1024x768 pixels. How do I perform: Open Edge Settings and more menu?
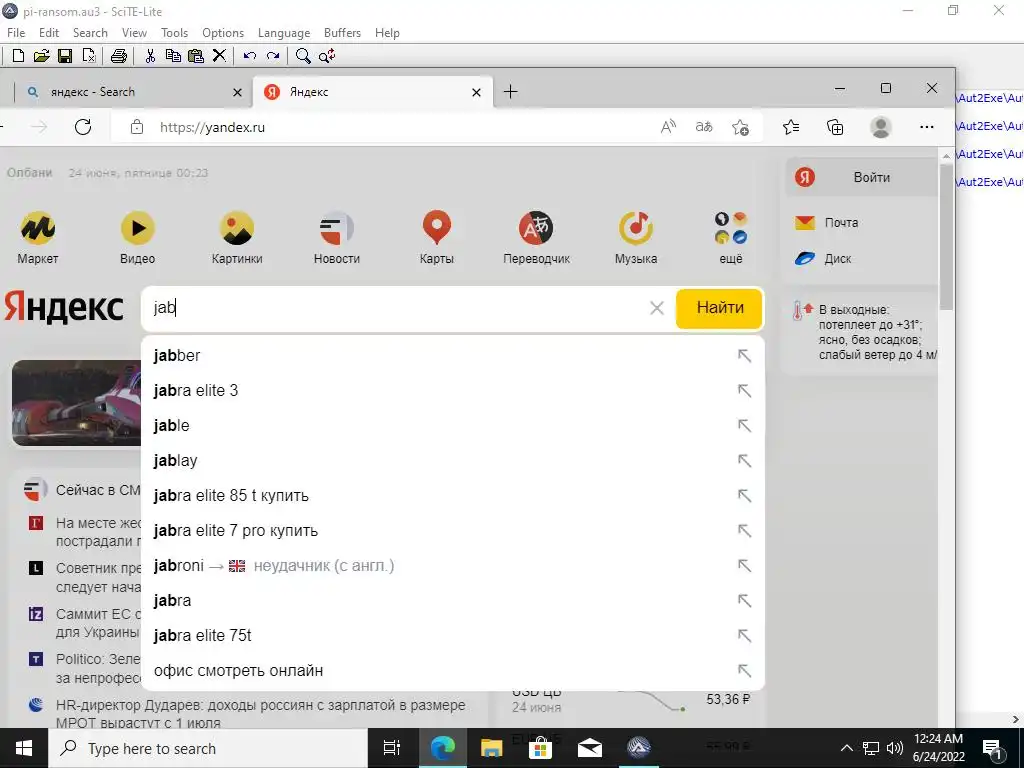927,127
